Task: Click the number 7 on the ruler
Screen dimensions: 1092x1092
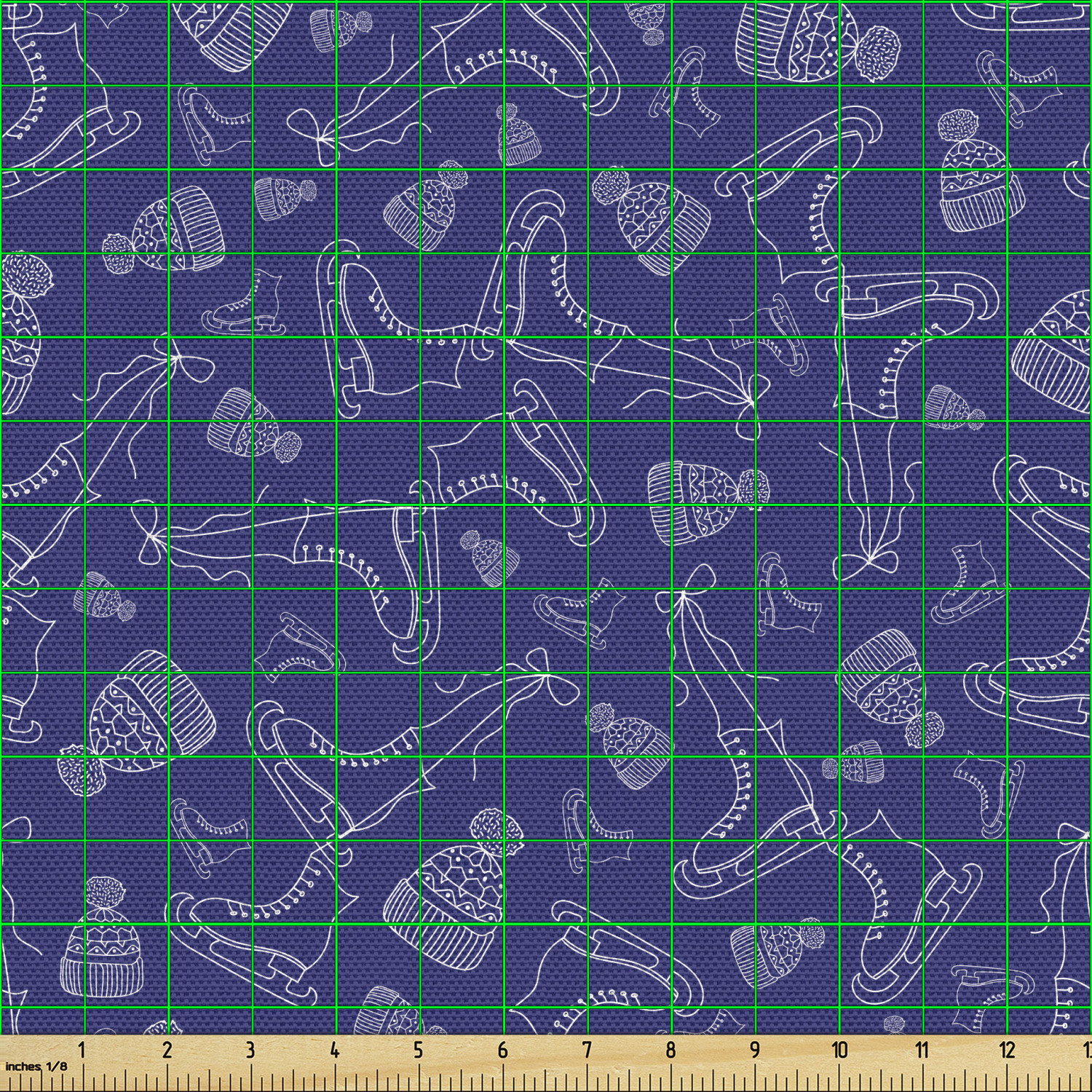Action: (587, 1050)
